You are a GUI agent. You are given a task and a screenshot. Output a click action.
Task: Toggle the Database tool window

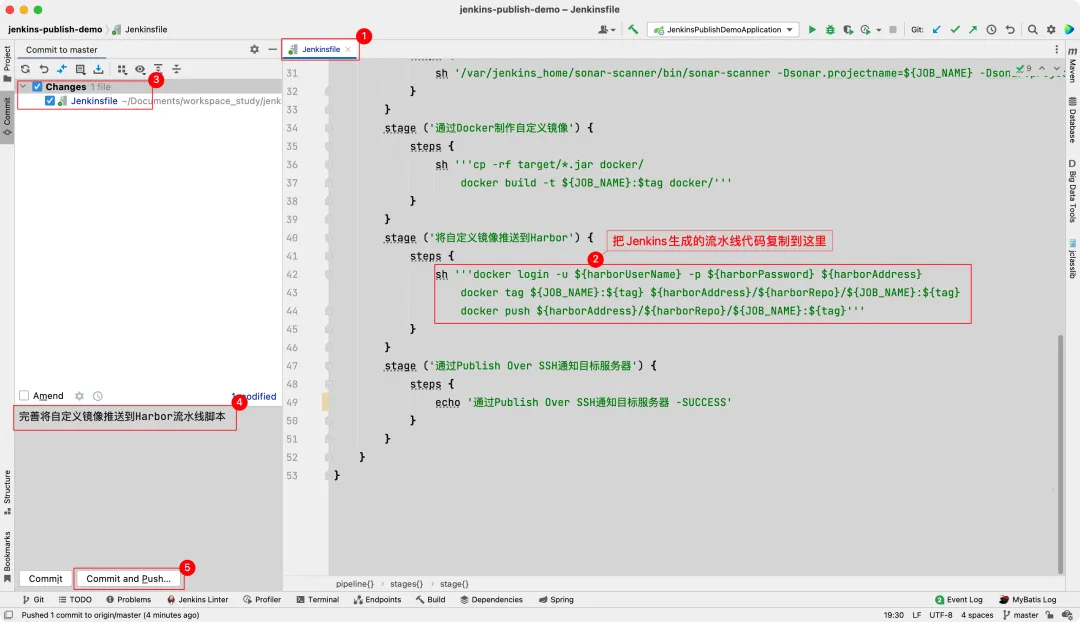(1072, 120)
